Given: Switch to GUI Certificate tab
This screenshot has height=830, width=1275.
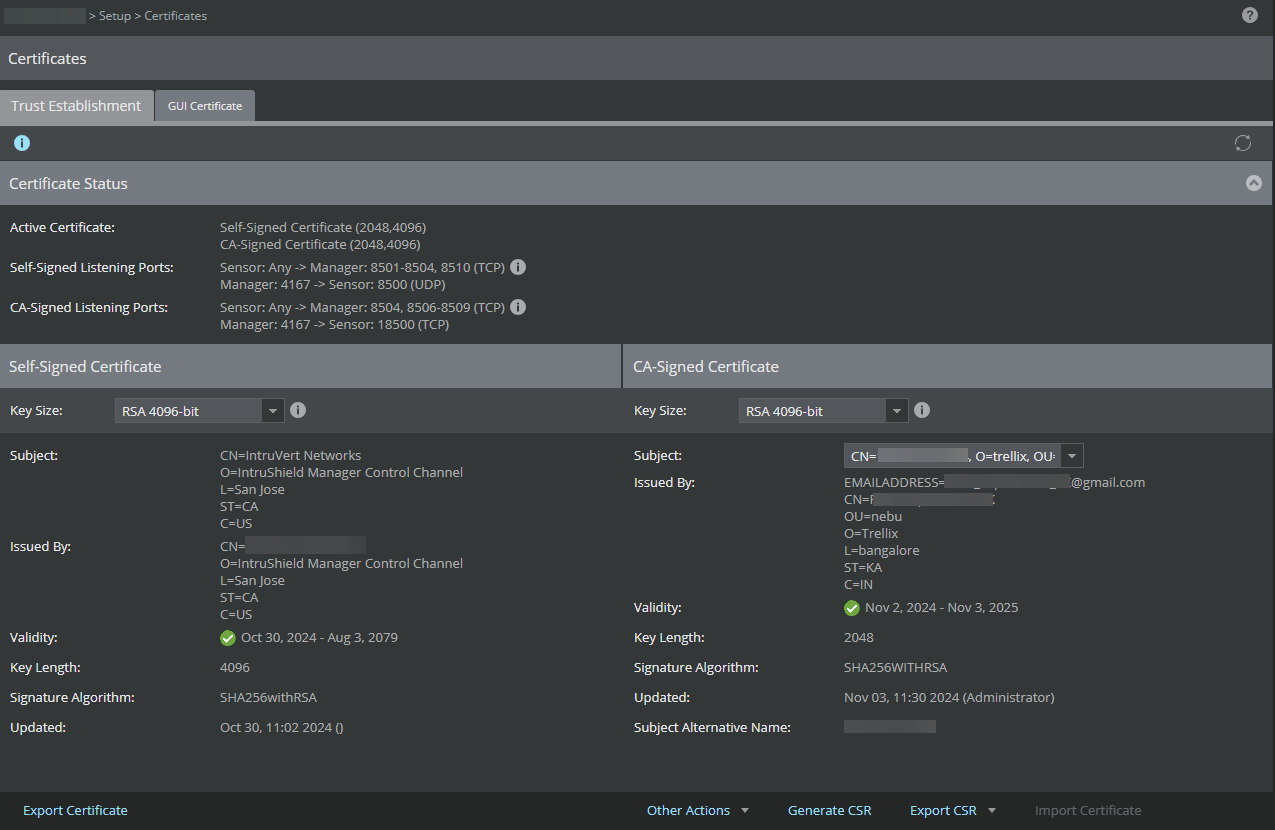Looking at the screenshot, I should click(x=205, y=106).
